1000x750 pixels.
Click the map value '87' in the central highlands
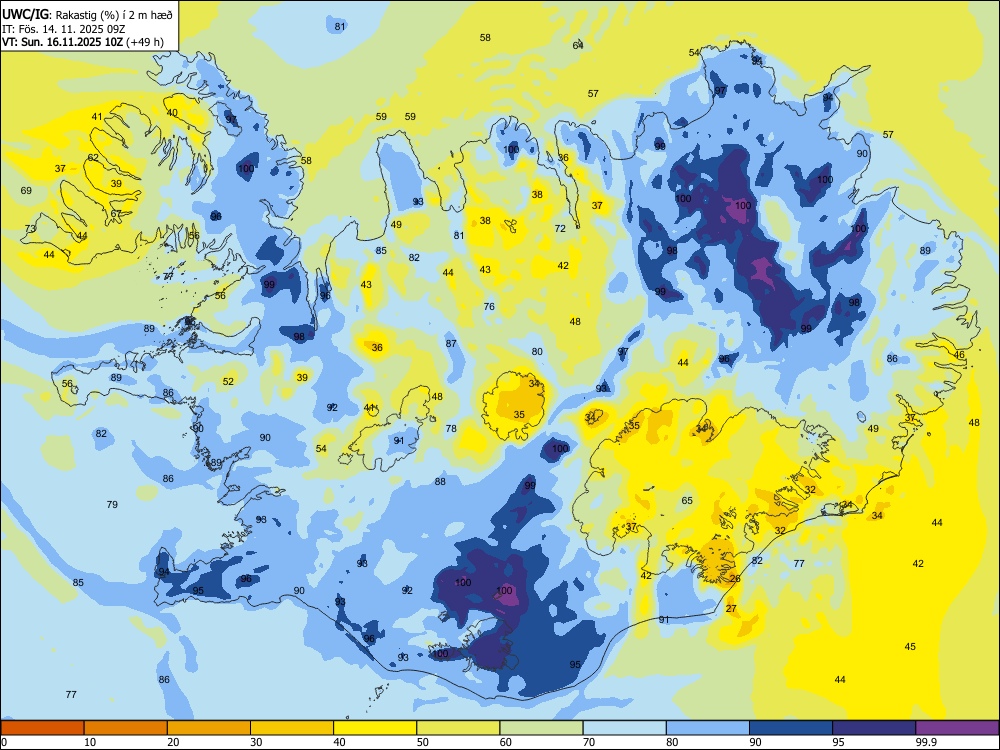click(x=452, y=343)
